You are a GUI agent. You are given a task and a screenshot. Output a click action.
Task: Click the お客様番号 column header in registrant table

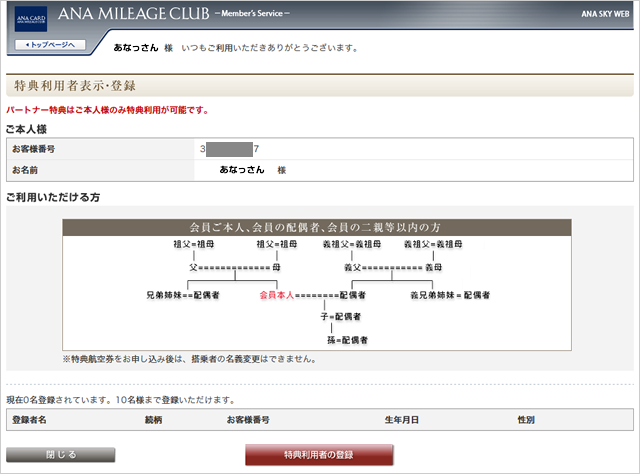tap(248, 420)
